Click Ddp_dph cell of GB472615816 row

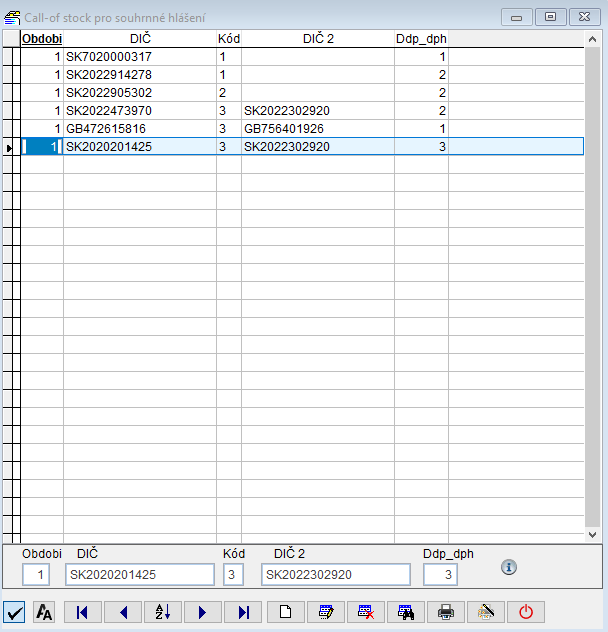(421, 129)
